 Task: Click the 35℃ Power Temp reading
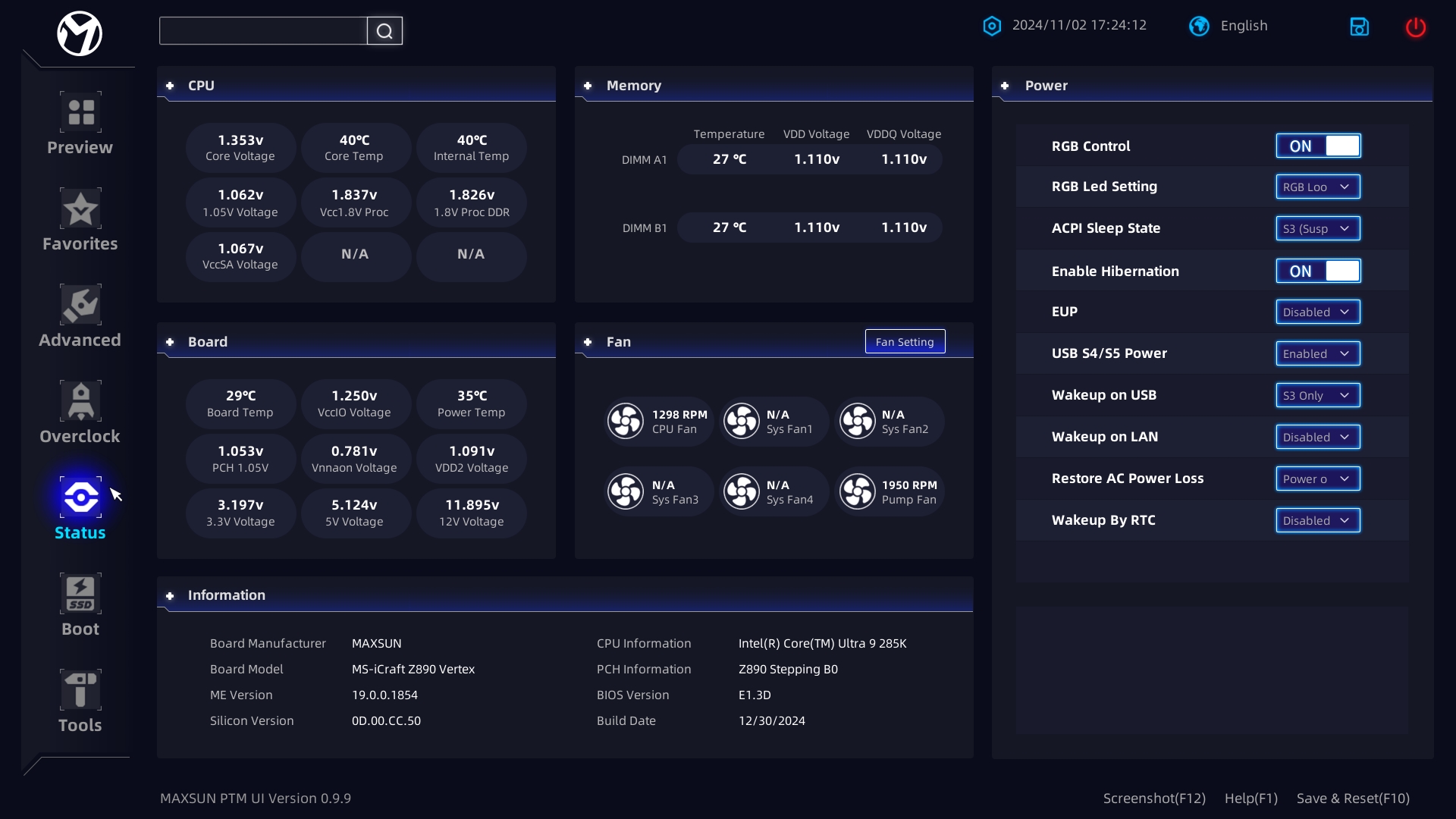471,404
